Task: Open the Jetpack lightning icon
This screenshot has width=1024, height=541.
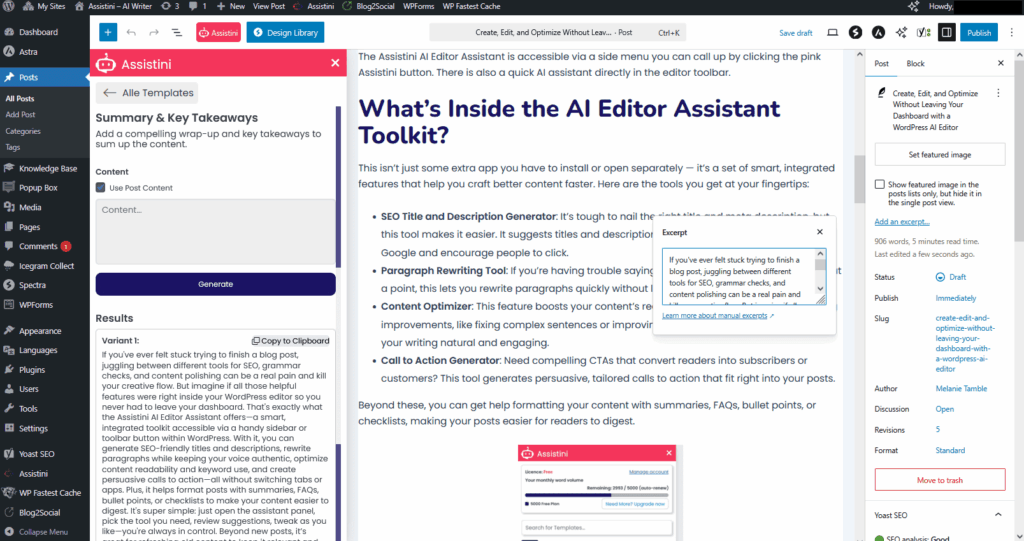Action: (x=855, y=32)
